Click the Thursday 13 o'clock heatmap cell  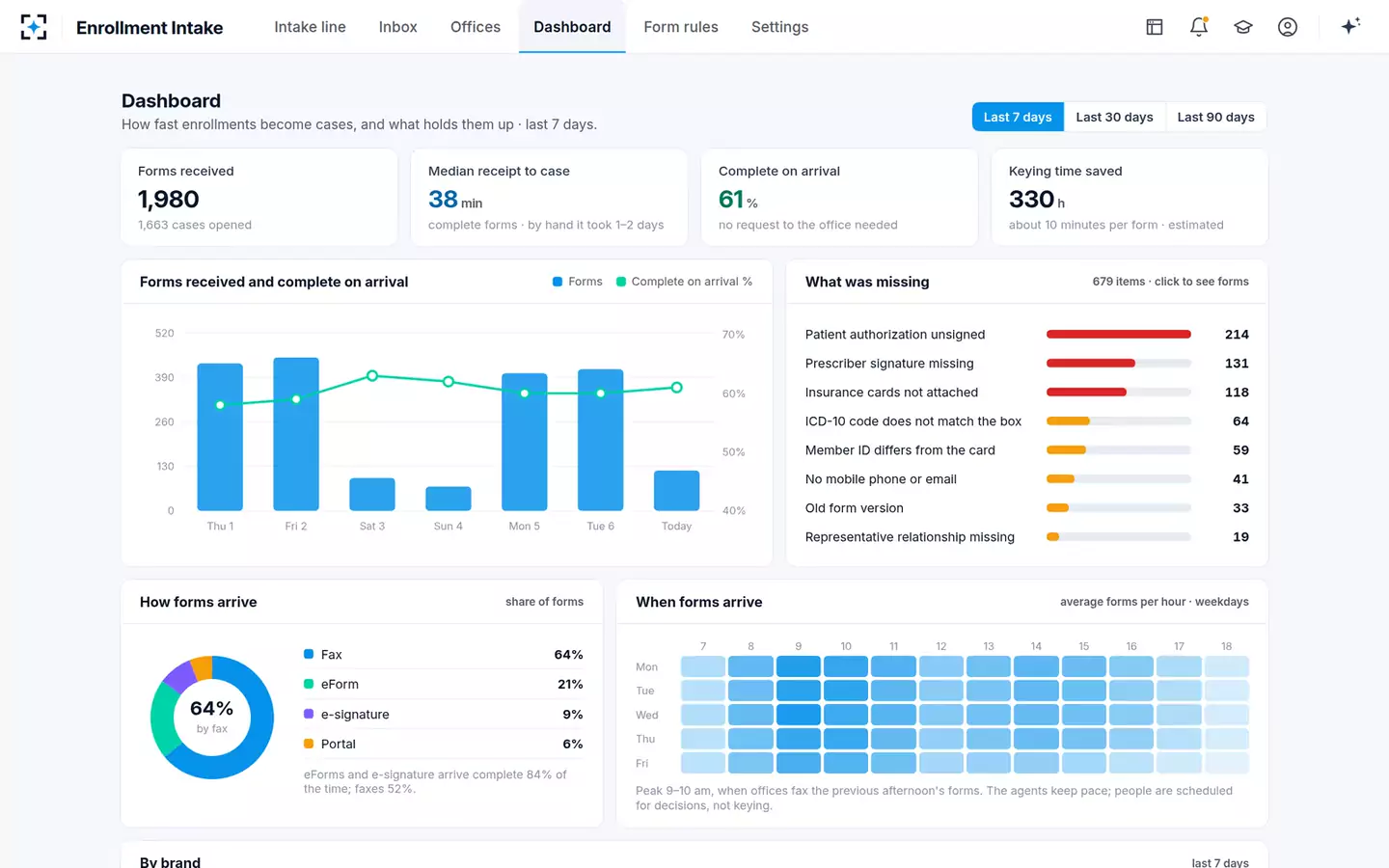tap(989, 739)
